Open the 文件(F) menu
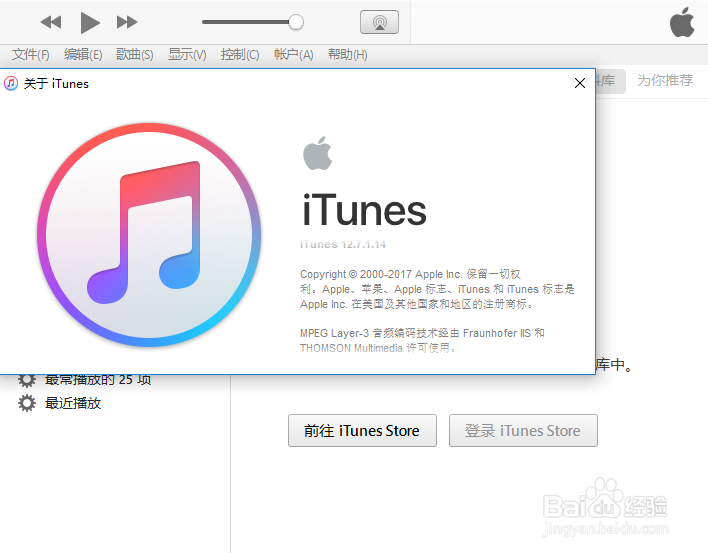Screen dimensions: 708x553 pos(30,55)
